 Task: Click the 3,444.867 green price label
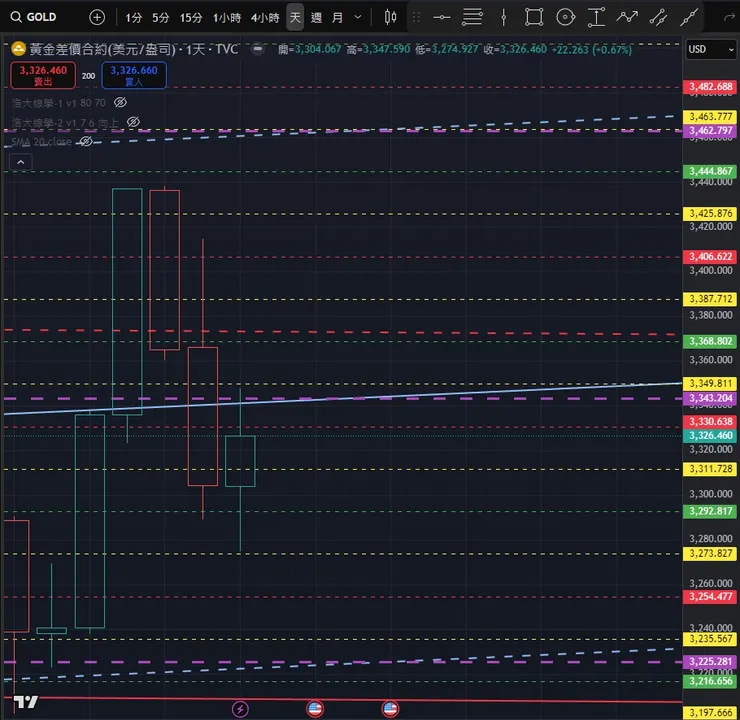[x=710, y=171]
